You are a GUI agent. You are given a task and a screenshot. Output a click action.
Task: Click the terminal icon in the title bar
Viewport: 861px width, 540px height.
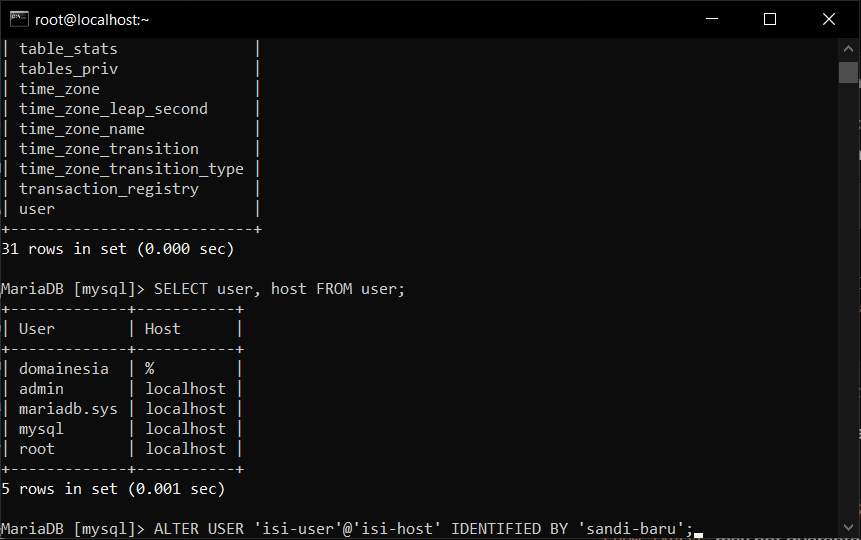[x=18, y=19]
